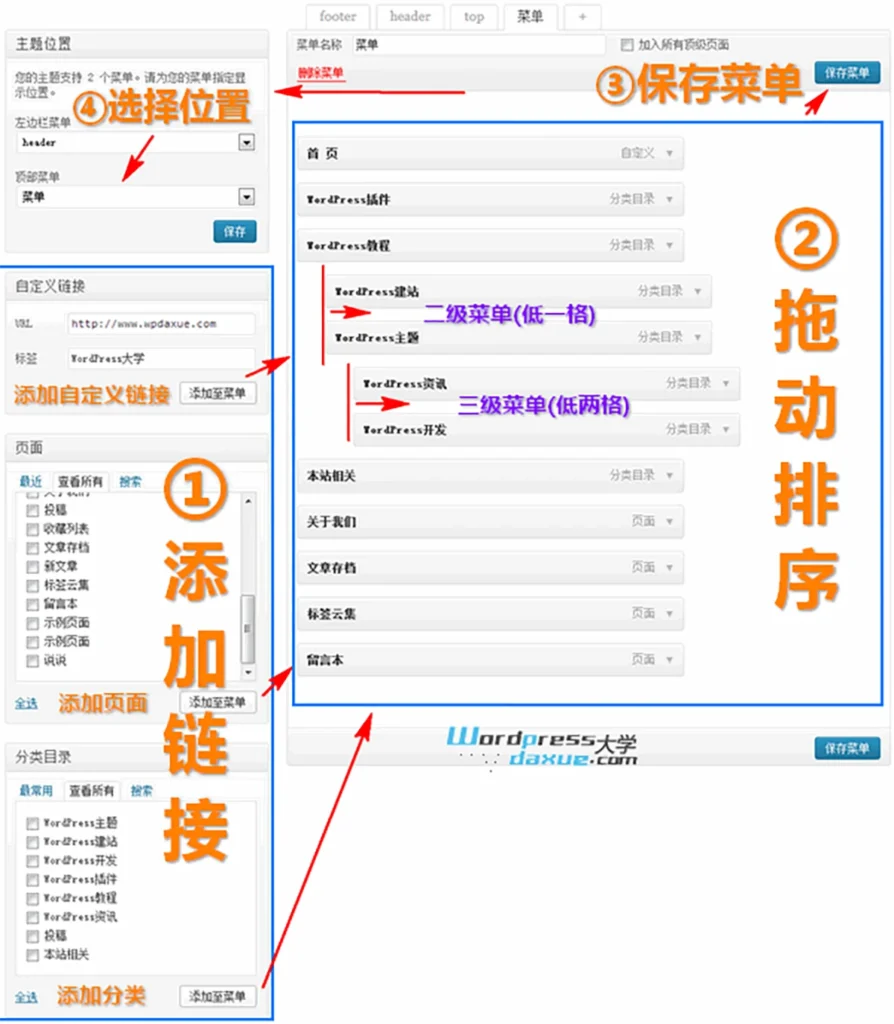The width and height of the screenshot is (894, 1024).
Task: Click the URL input field in 自定义链接
Action: pyautogui.click(x=161, y=324)
